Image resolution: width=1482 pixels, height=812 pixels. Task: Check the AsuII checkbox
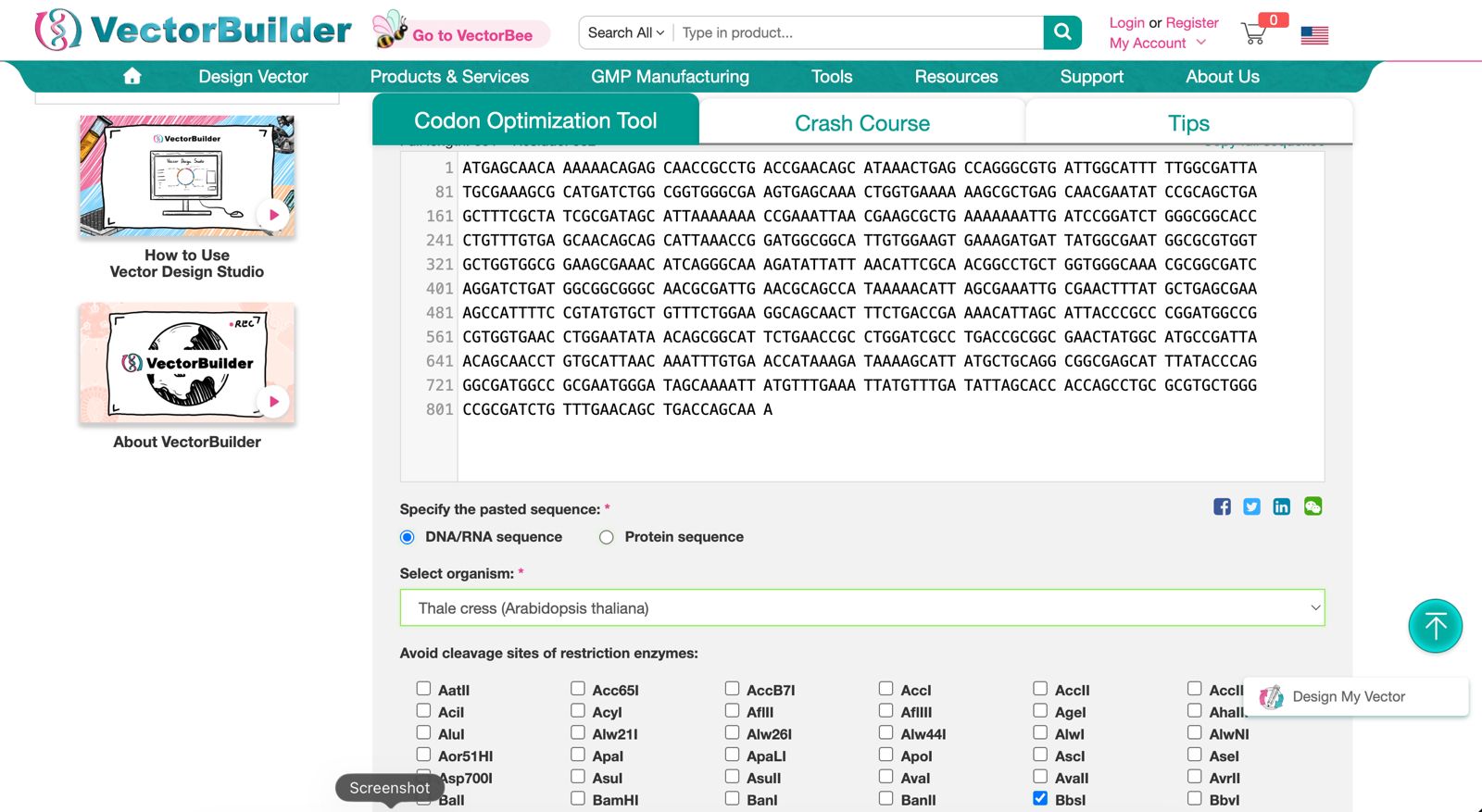click(x=732, y=777)
